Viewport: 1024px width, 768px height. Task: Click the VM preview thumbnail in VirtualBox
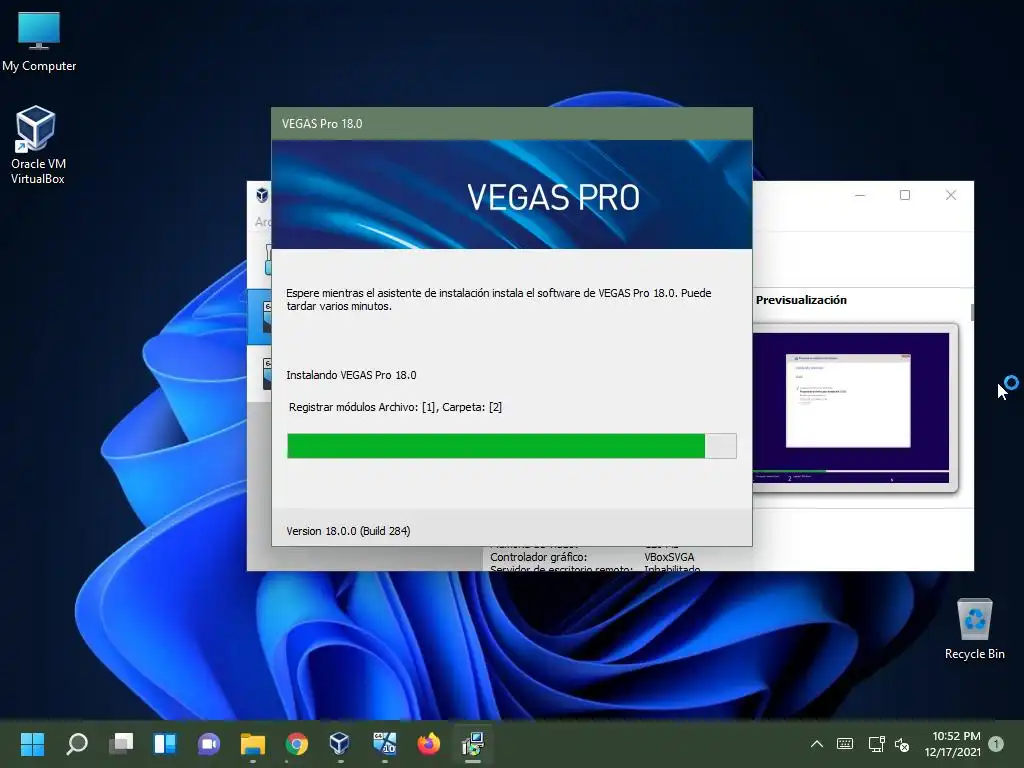(x=851, y=408)
